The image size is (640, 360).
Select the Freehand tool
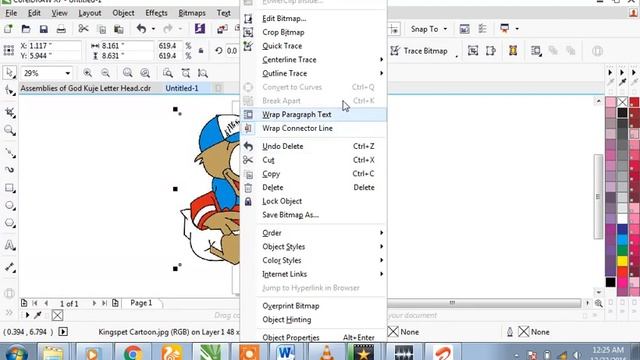tap(9, 152)
